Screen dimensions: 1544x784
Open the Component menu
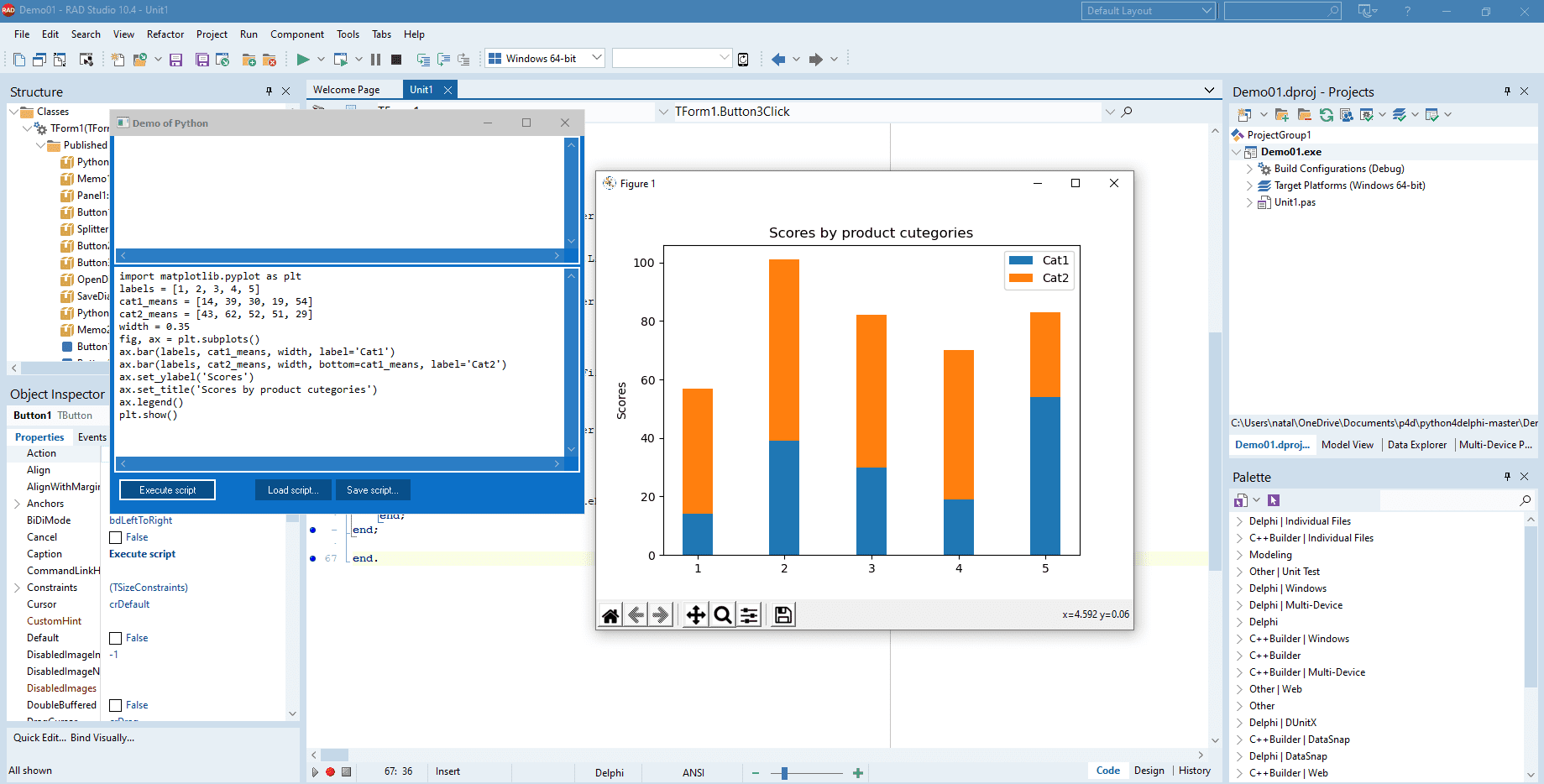297,34
